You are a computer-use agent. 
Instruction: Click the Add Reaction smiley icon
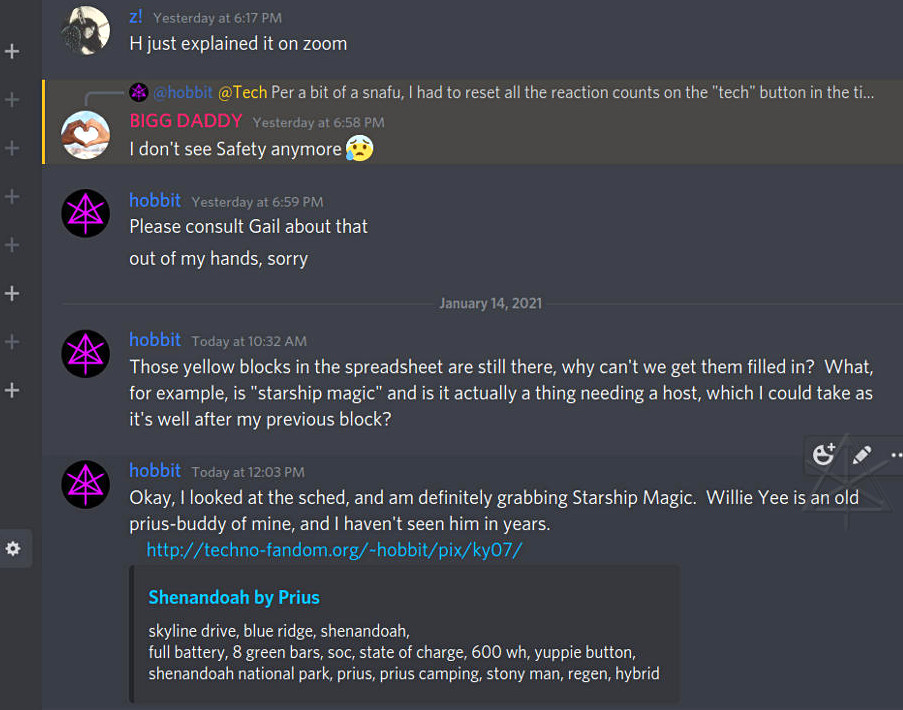[x=824, y=455]
